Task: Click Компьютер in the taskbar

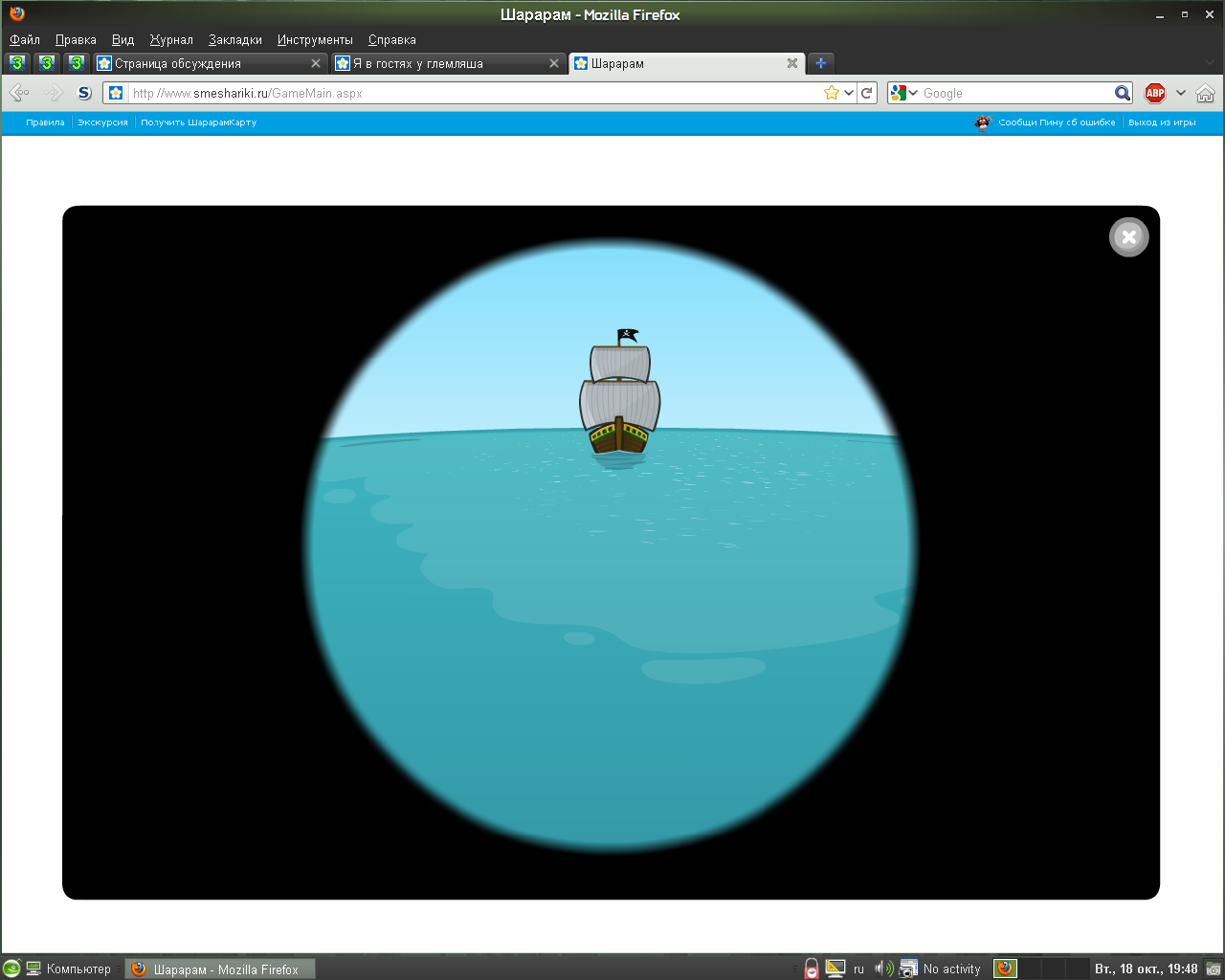Action: pyautogui.click(x=68, y=969)
